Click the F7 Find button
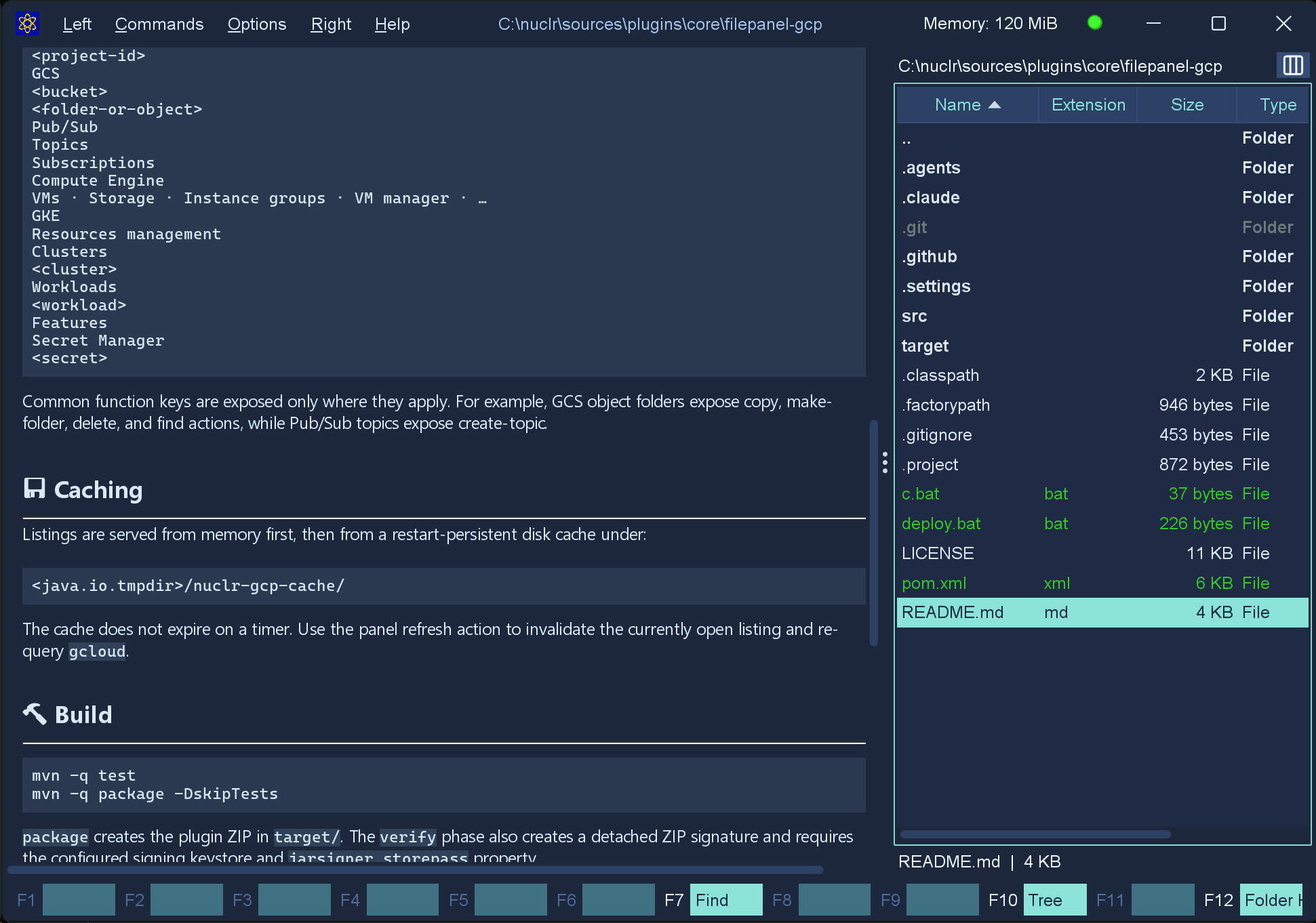 pos(726,900)
